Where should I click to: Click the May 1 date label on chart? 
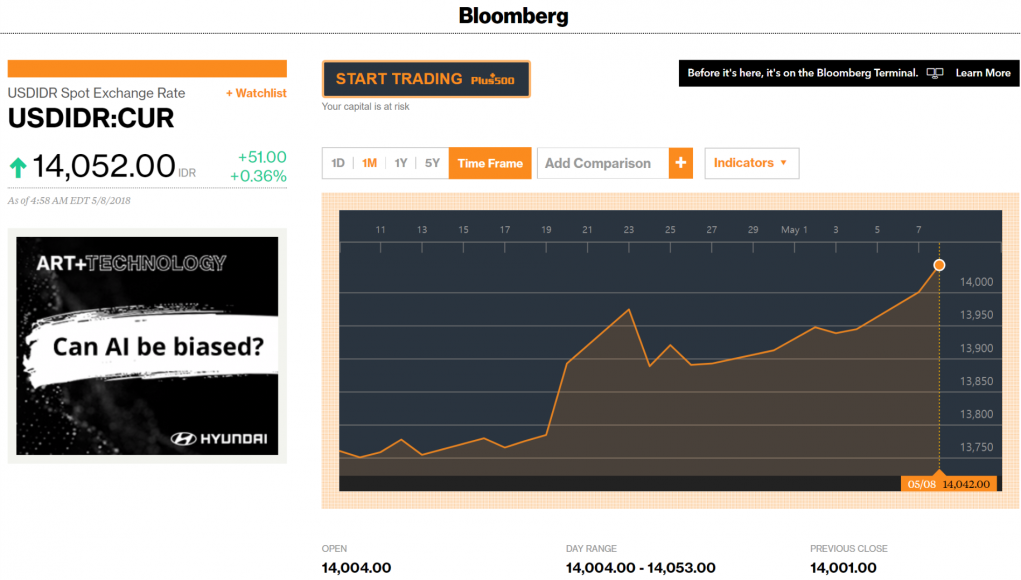794,230
